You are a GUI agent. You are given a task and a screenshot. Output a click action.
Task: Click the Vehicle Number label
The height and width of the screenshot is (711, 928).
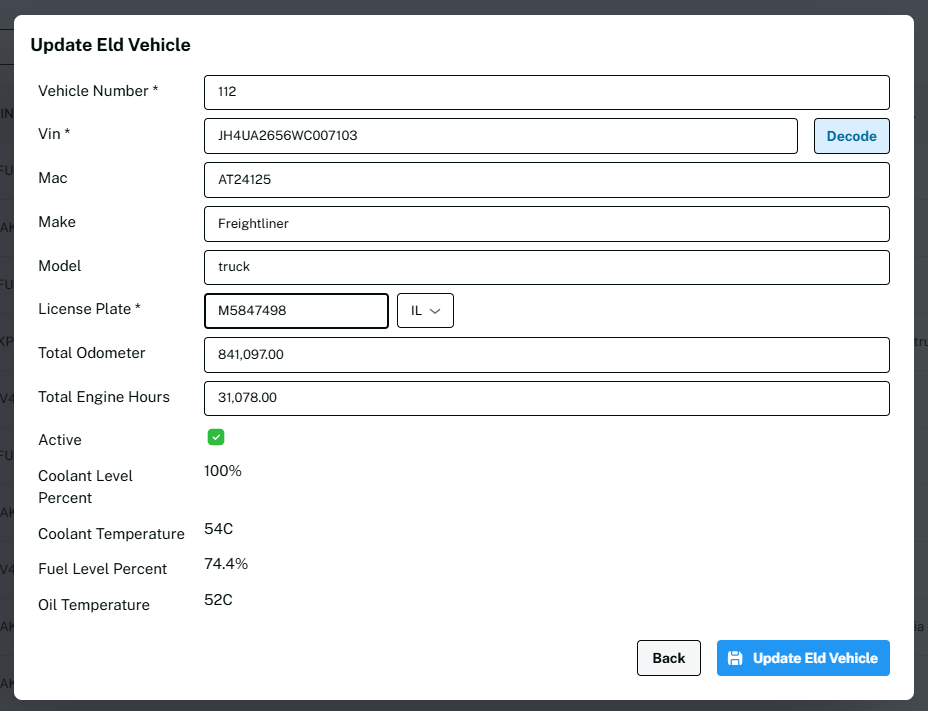tap(98, 91)
